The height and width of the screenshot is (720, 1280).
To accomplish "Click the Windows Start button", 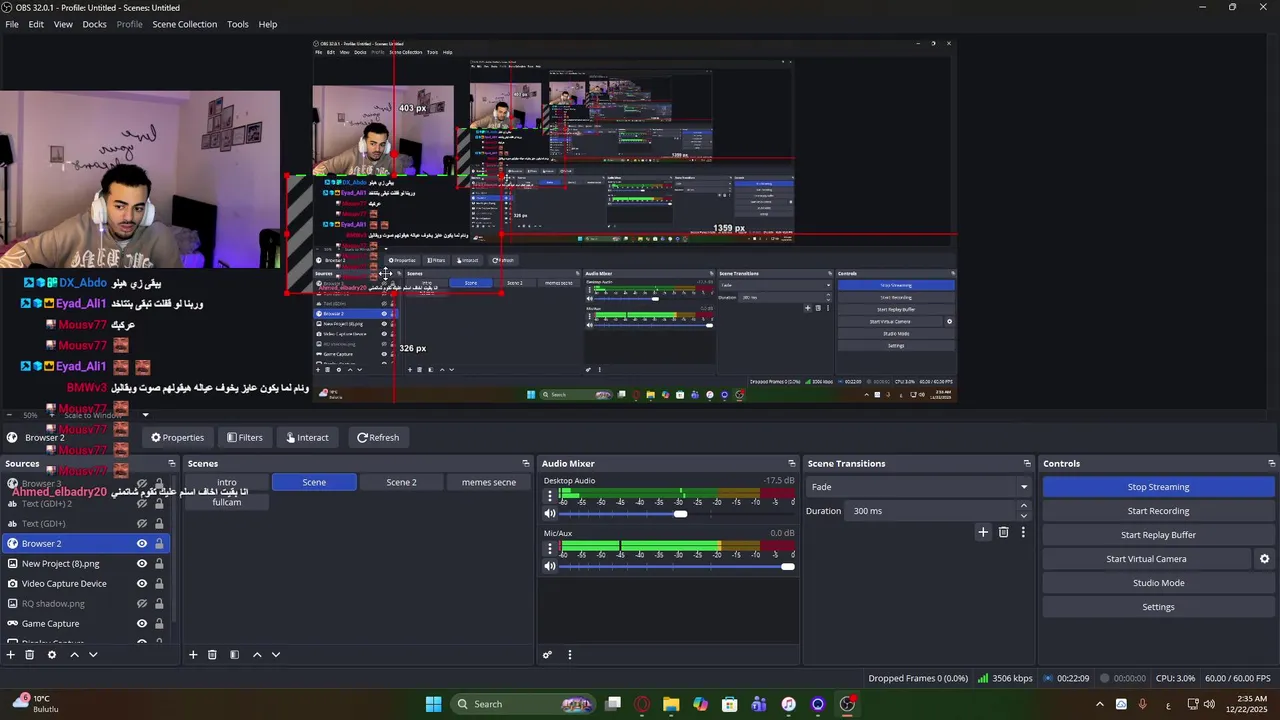I will [x=433, y=704].
